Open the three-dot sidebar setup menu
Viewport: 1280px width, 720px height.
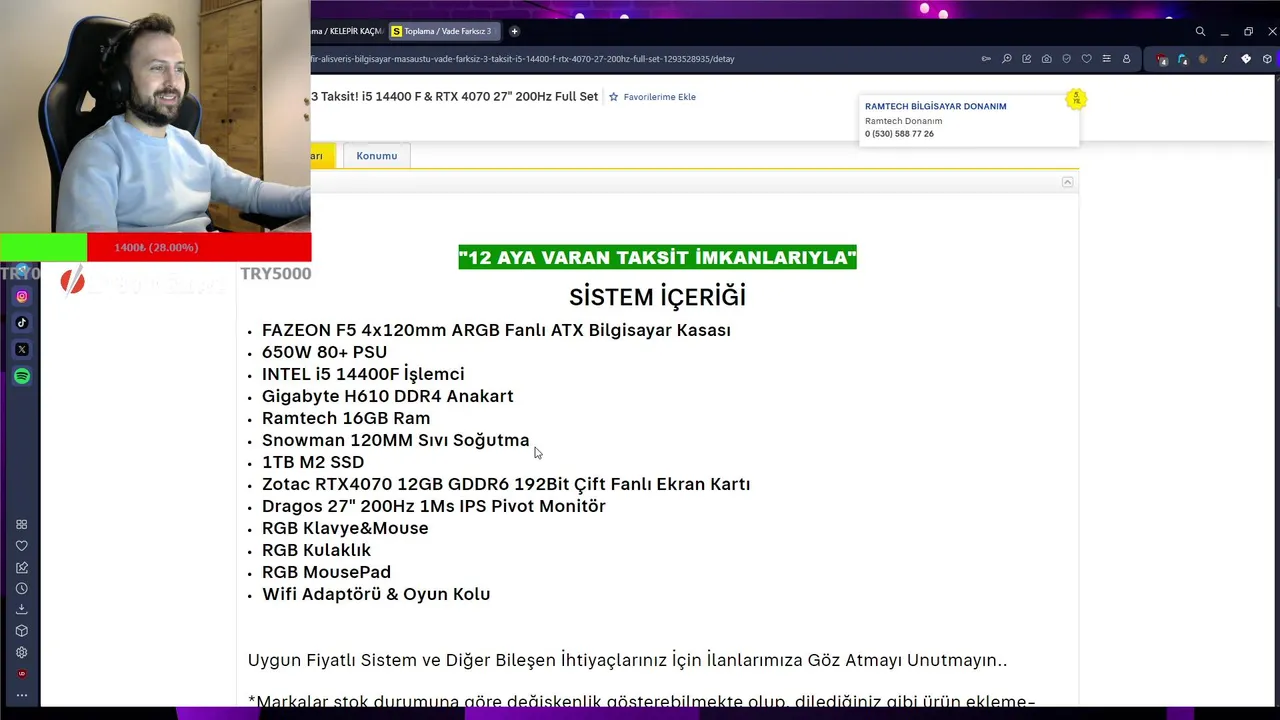click(21, 695)
